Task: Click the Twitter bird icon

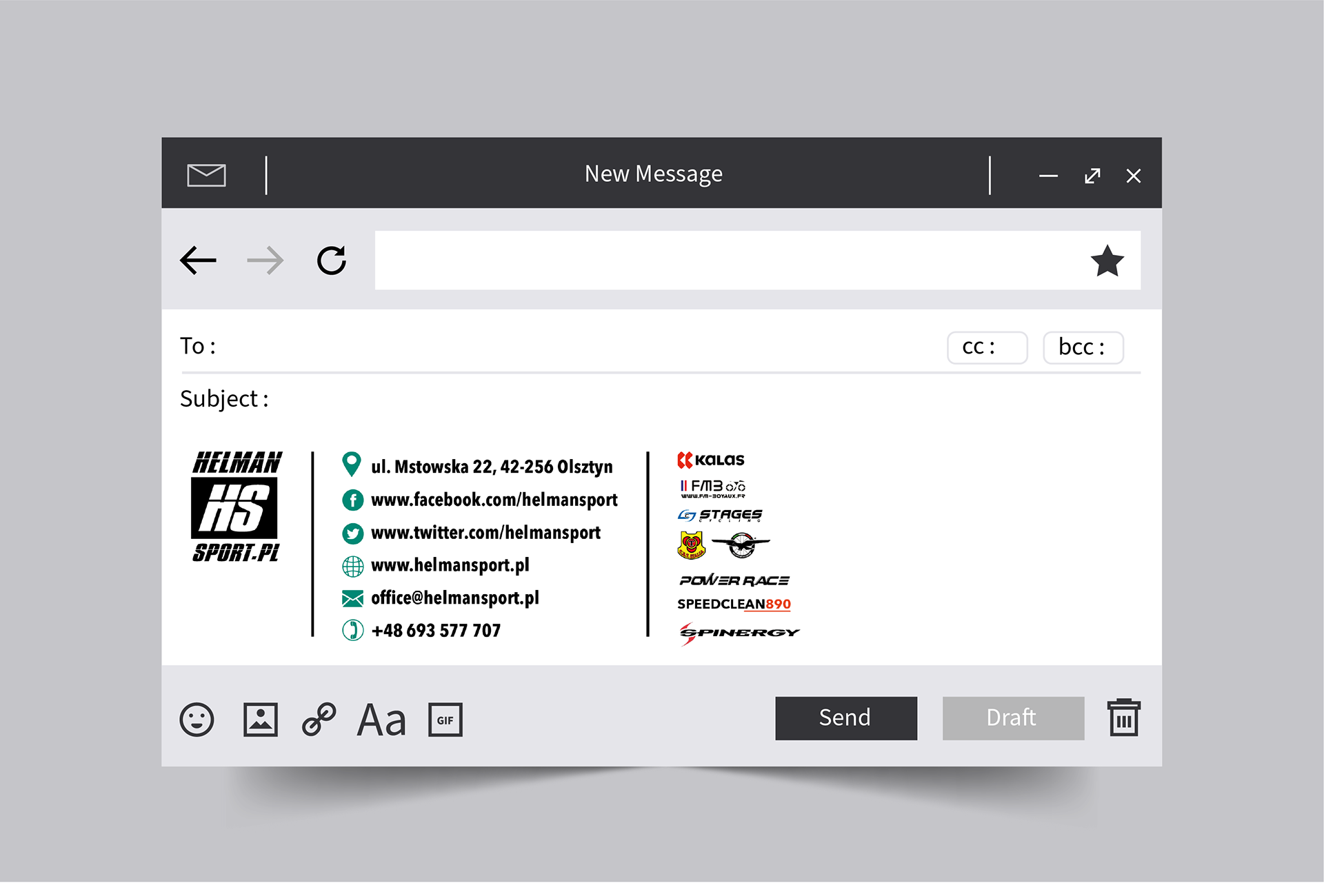Action: click(353, 533)
